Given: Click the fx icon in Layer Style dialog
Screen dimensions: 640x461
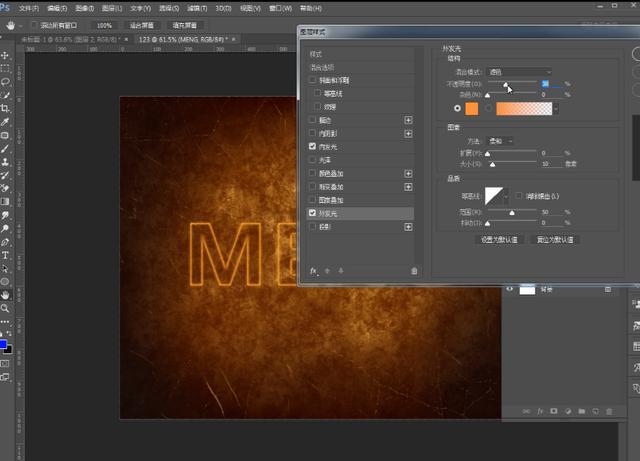Looking at the screenshot, I should pos(313,271).
